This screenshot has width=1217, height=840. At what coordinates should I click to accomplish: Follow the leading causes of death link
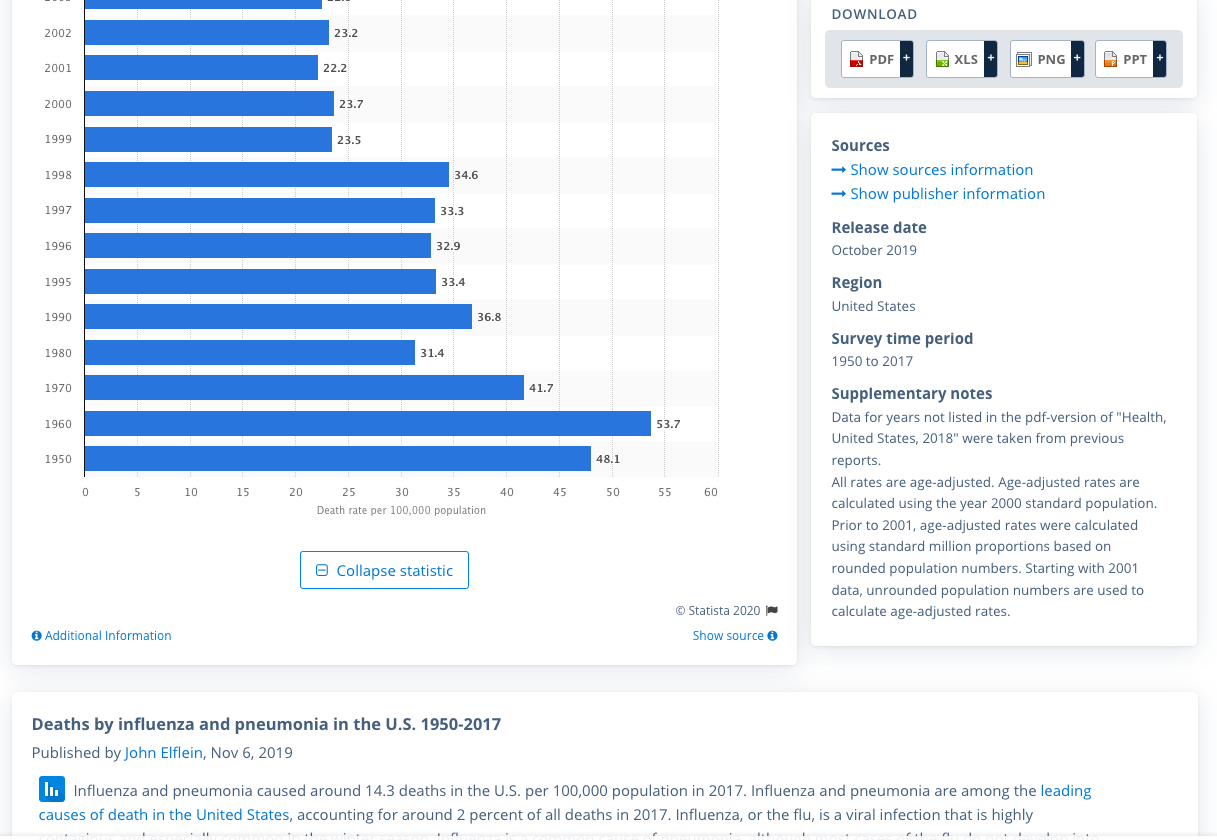[1065, 791]
